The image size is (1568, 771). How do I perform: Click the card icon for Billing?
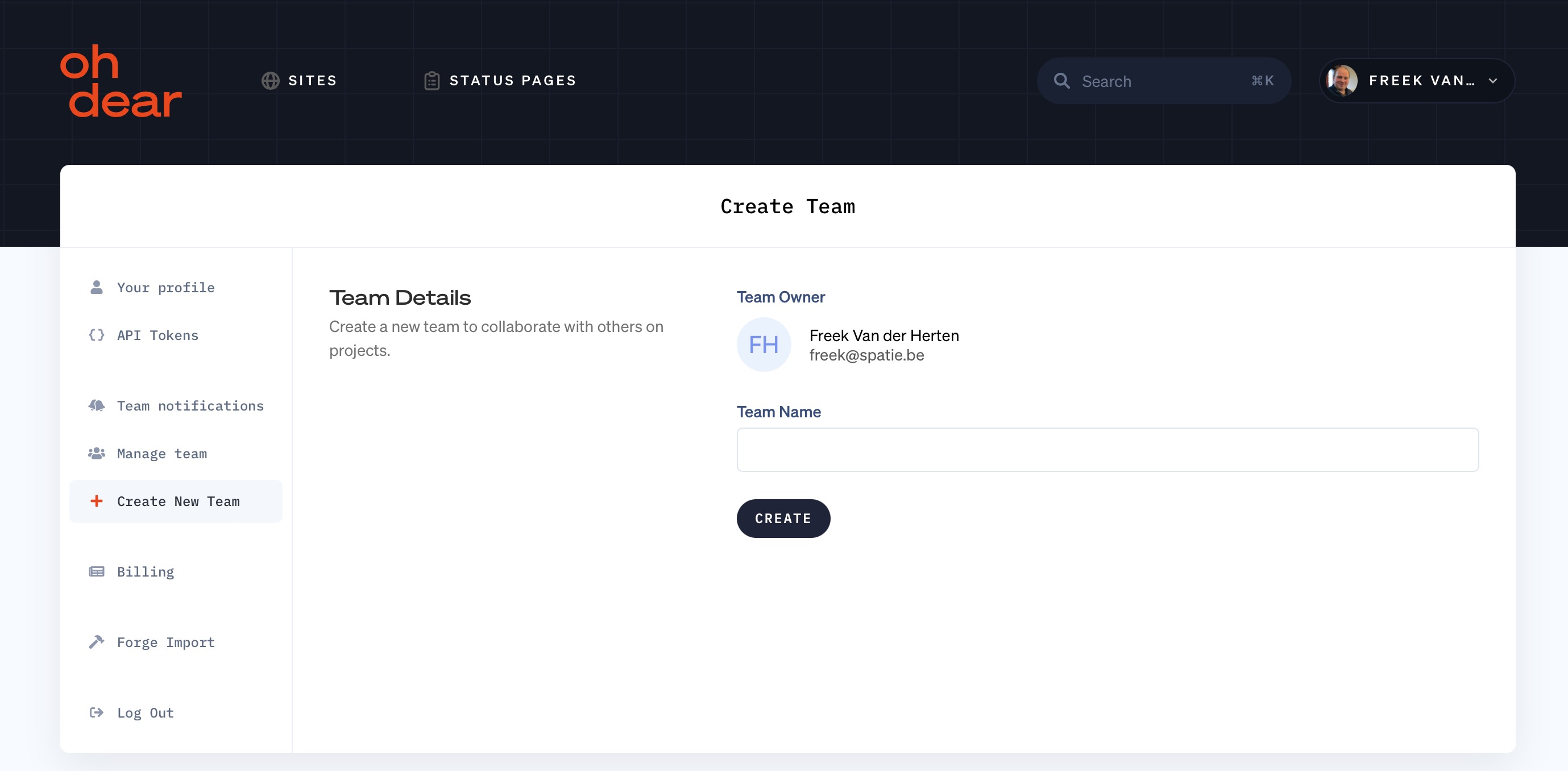pyautogui.click(x=96, y=571)
